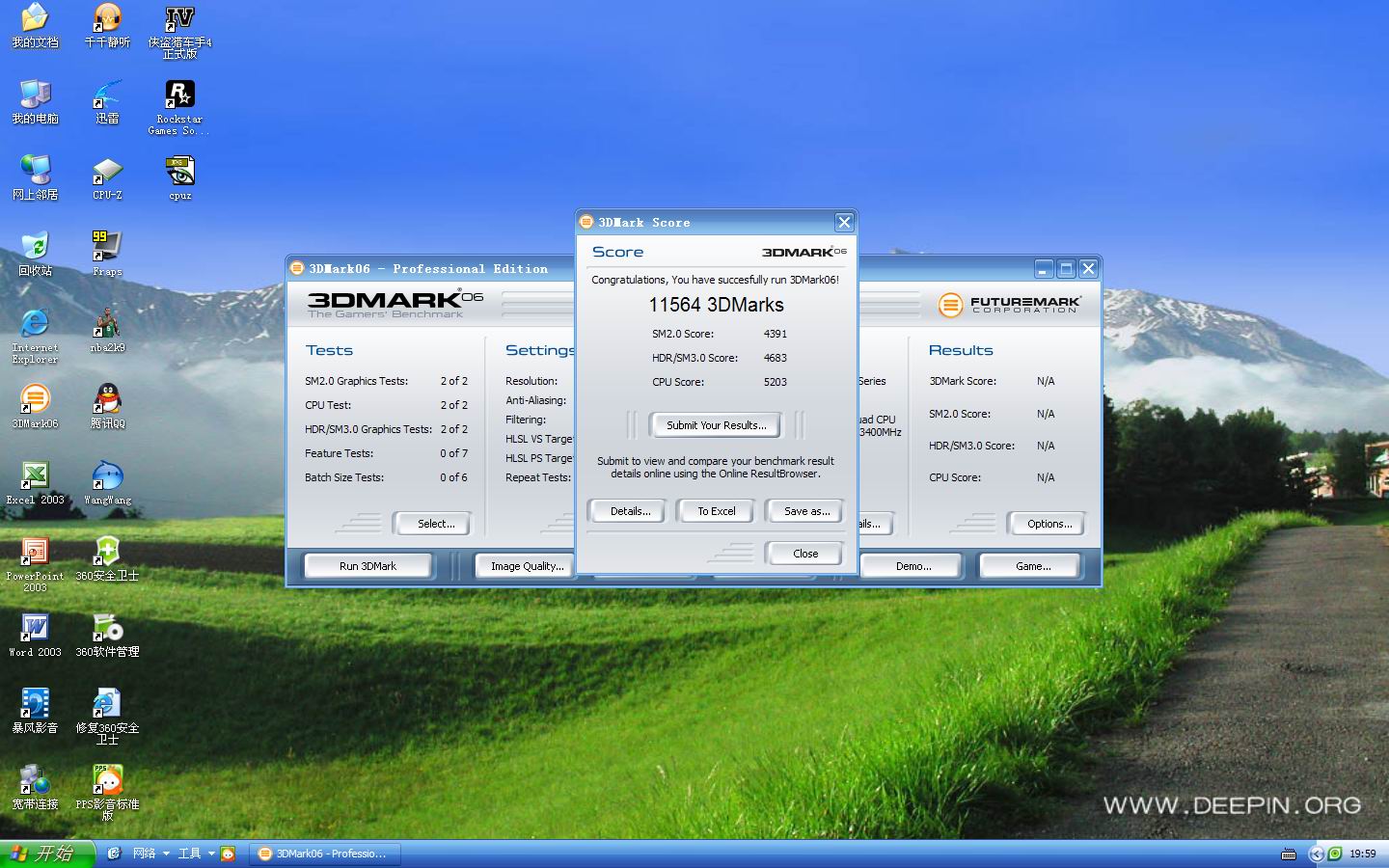Click the orange face icon in taskbar toolbar
Viewport: 1389px width, 868px height.
(228, 854)
